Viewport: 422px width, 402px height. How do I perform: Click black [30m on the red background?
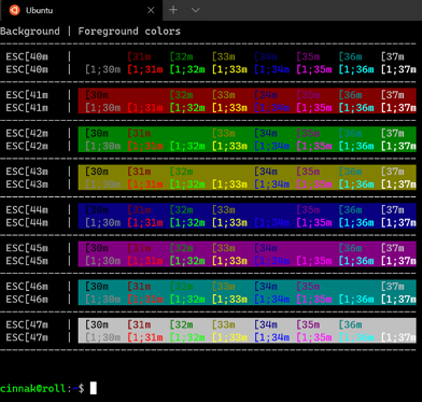pyautogui.click(x=97, y=95)
